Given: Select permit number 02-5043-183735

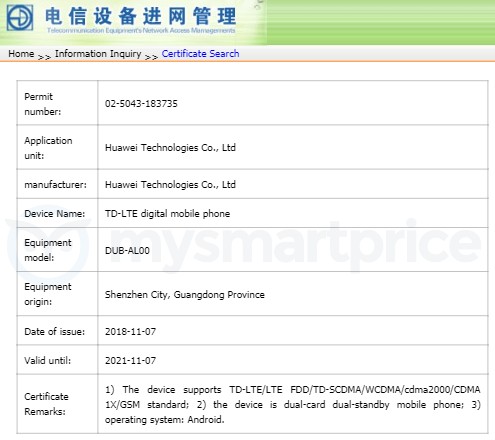Looking at the screenshot, I should (x=141, y=103).
